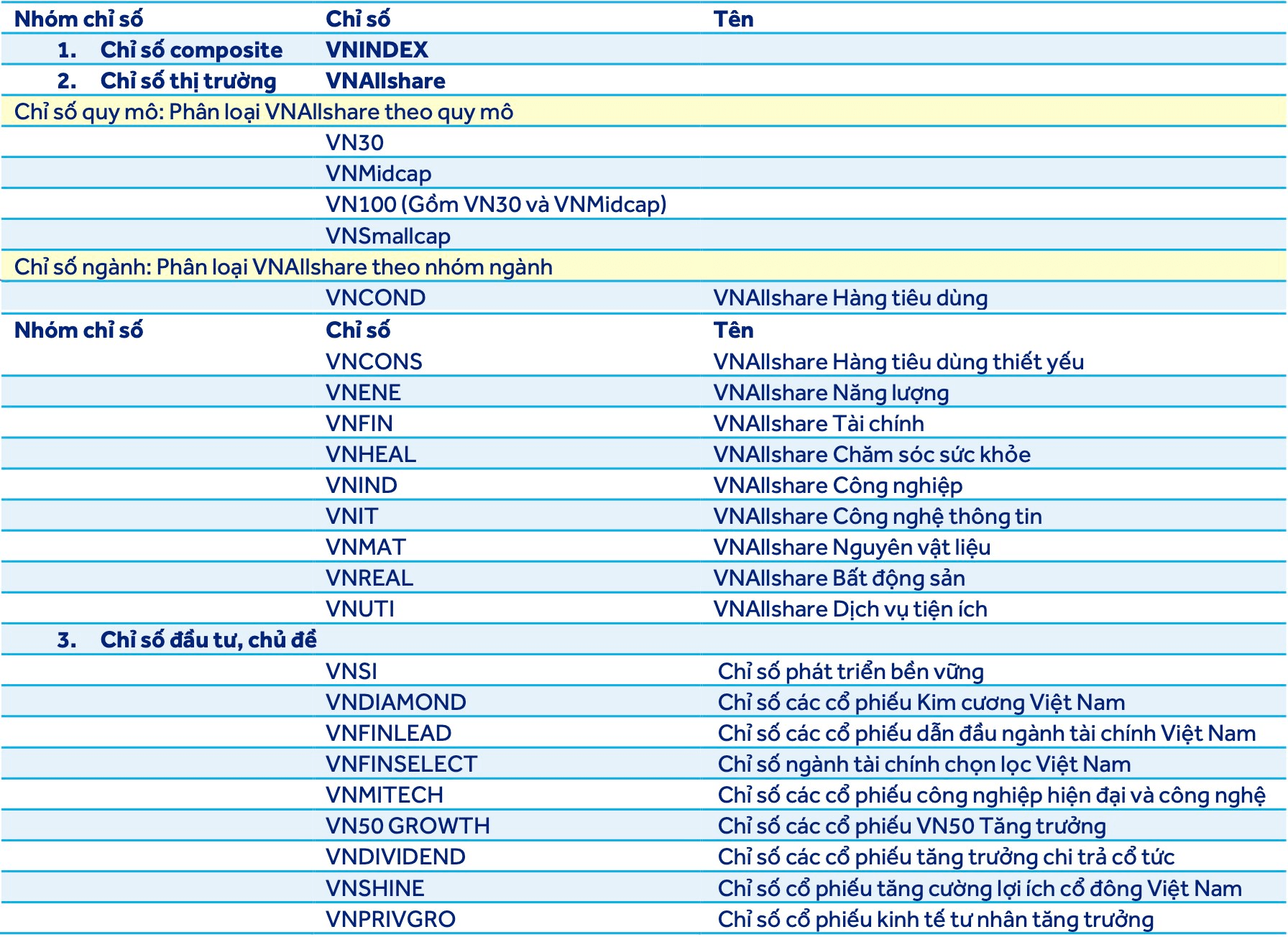Image resolution: width=1288 pixels, height=937 pixels.
Task: Select 'VNAllshare Dịch vụ tiện ích' text
Action: [850, 609]
